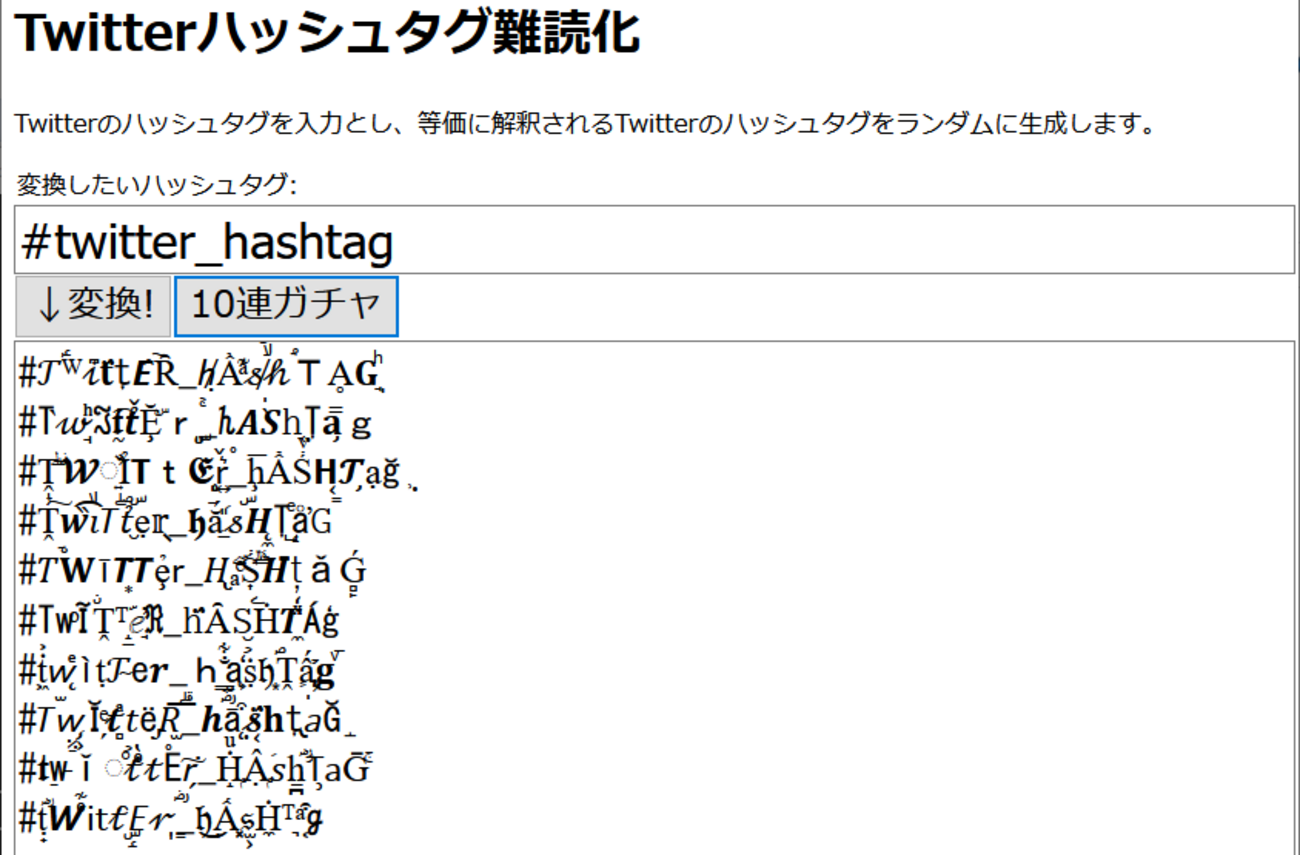
Task: Click the tenth hashtag line at bottom
Action: pyautogui.click(x=170, y=818)
